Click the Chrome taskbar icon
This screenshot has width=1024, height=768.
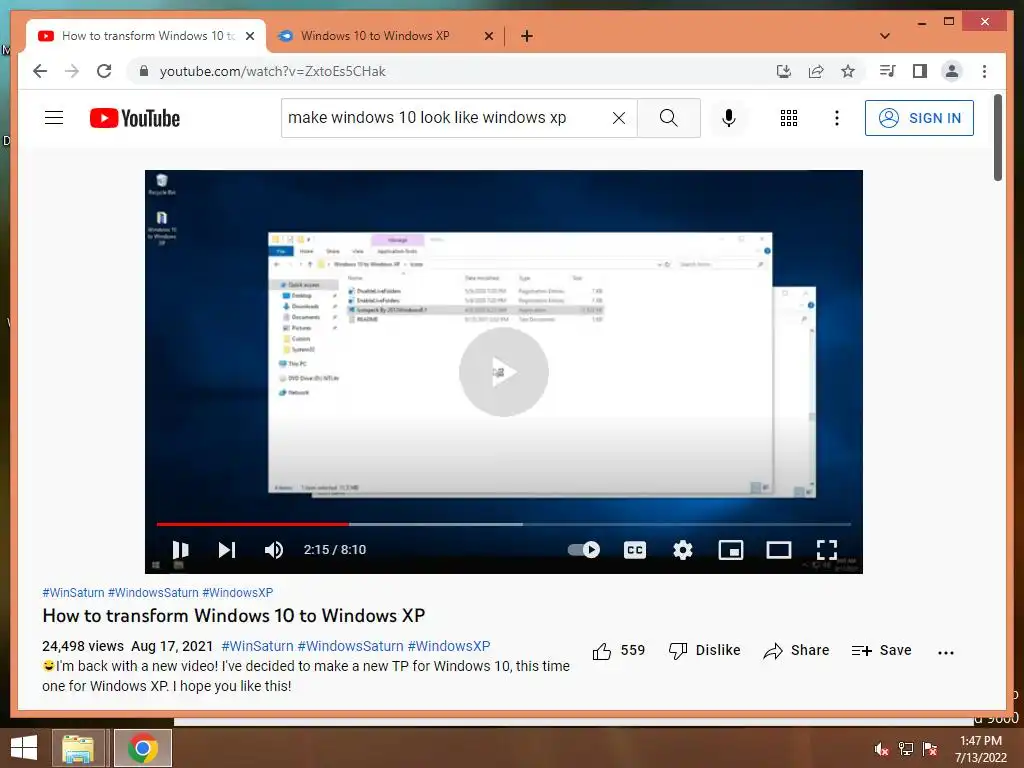click(143, 748)
